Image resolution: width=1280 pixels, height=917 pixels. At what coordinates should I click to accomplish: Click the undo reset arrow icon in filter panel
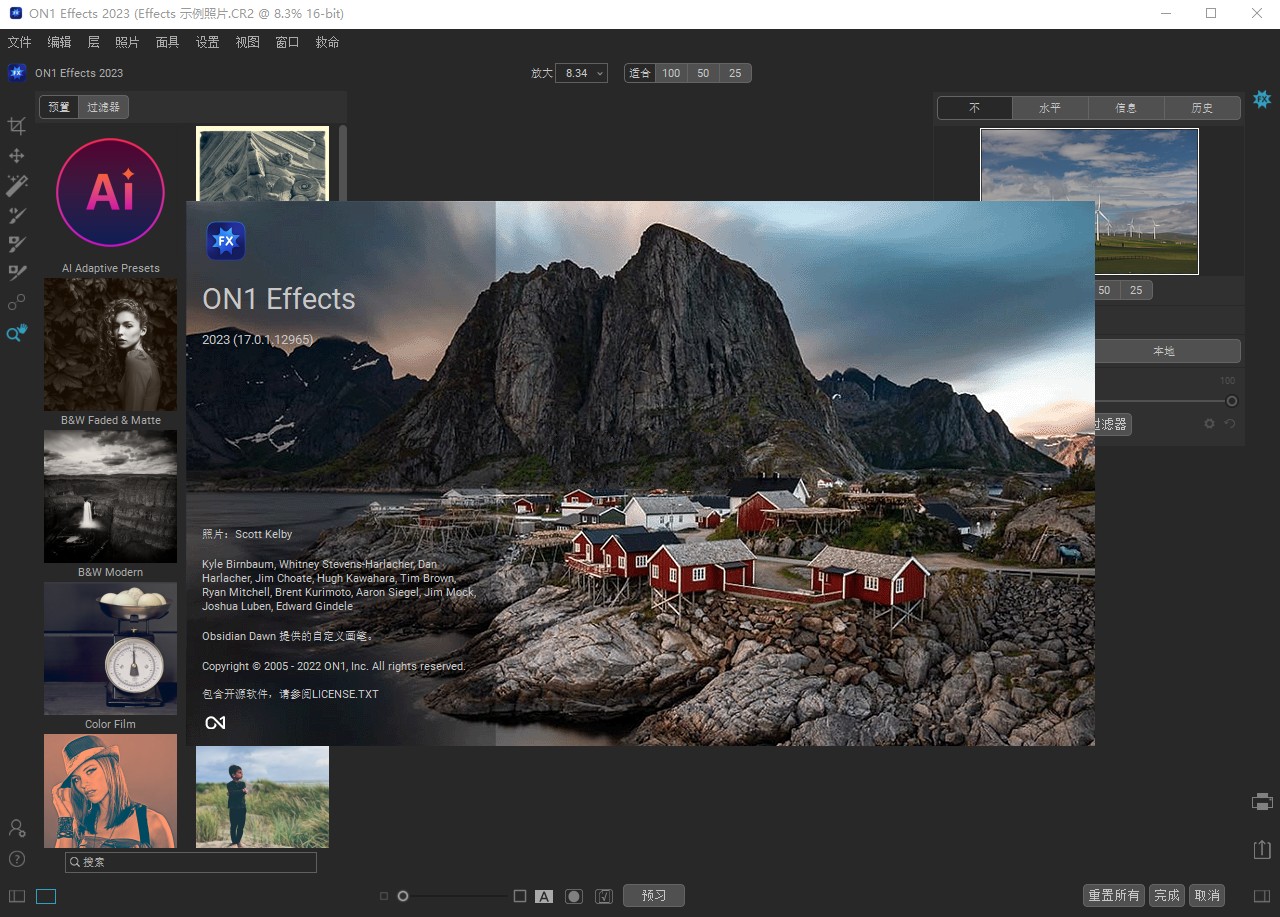[x=1230, y=424]
